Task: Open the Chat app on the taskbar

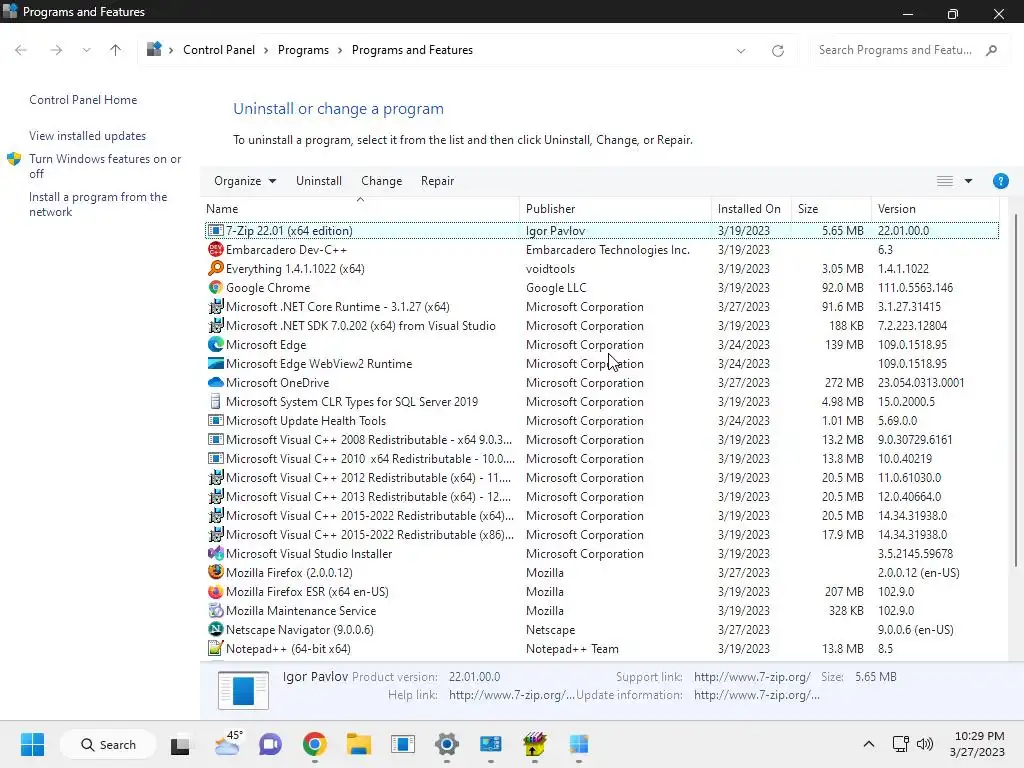Action: 270,744
